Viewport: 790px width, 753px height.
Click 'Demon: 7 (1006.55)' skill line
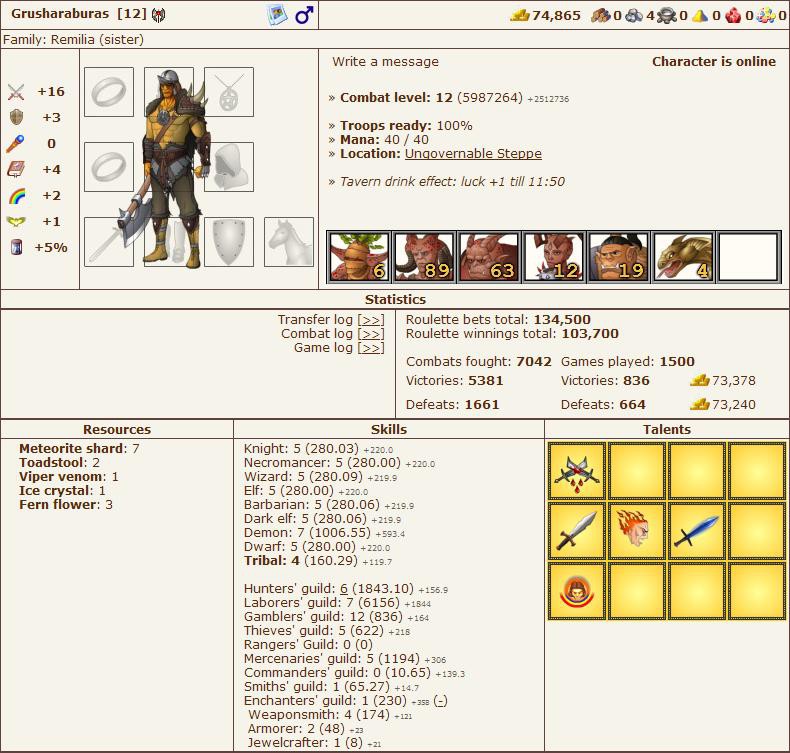tap(307, 532)
